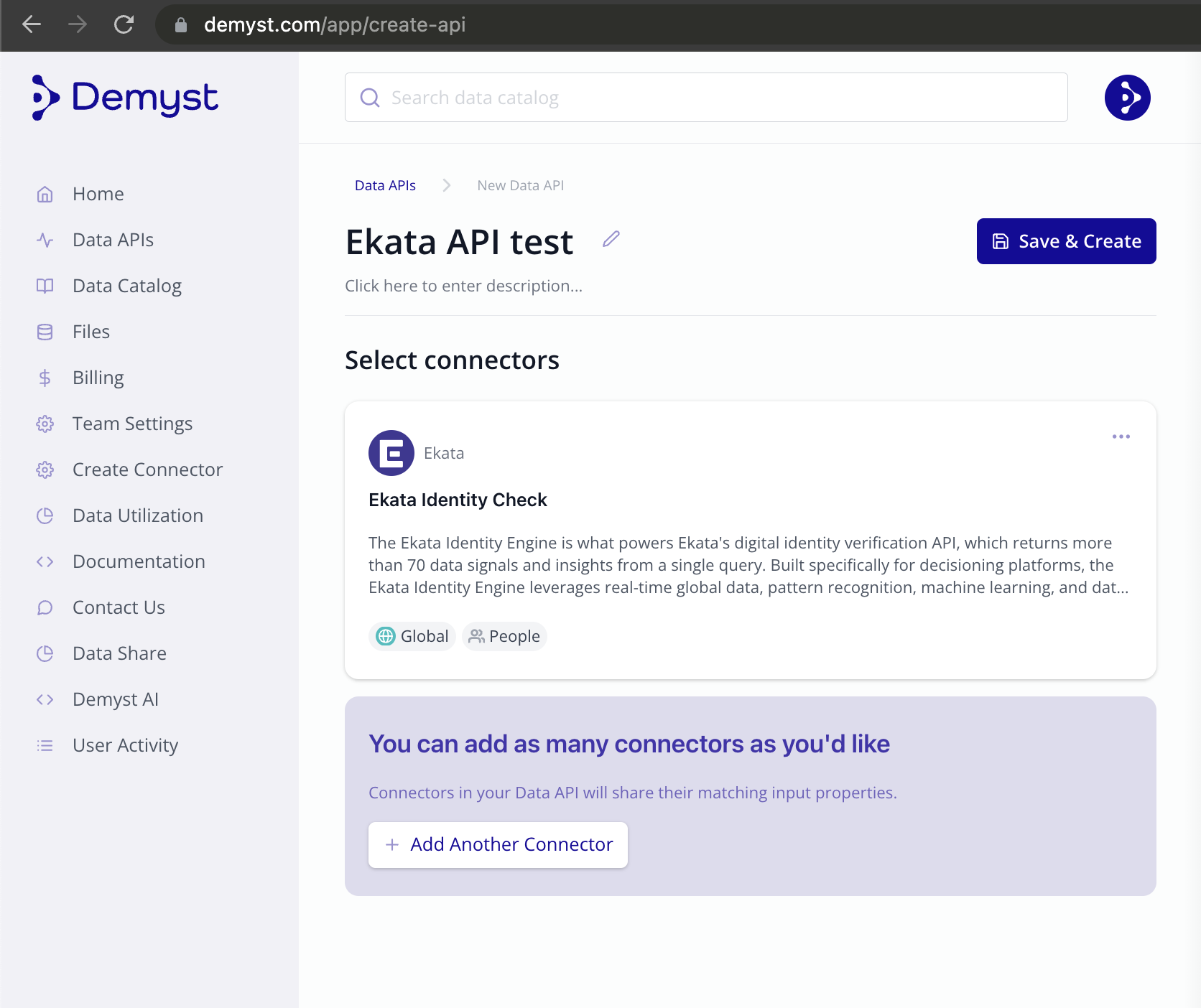The height and width of the screenshot is (1008, 1201).
Task: Click the 'You can add as many connectors' heading
Action: [629, 745]
